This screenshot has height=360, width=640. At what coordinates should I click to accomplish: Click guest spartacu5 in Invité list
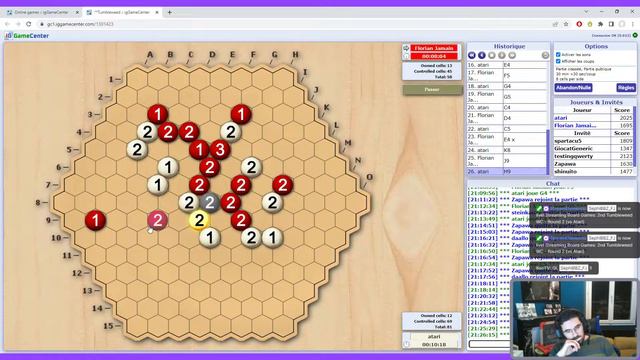click(x=568, y=141)
